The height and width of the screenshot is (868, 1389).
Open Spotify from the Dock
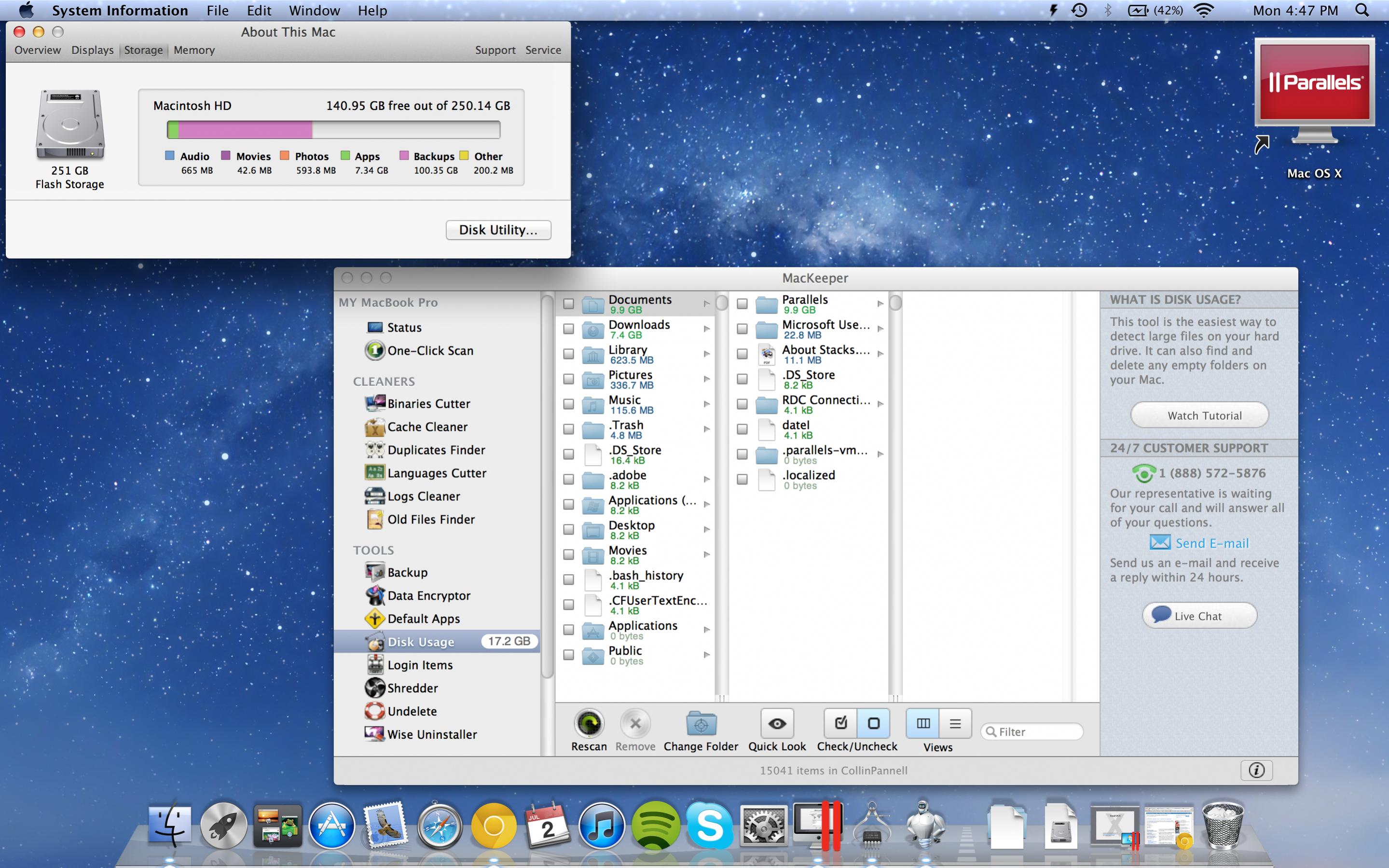656,826
